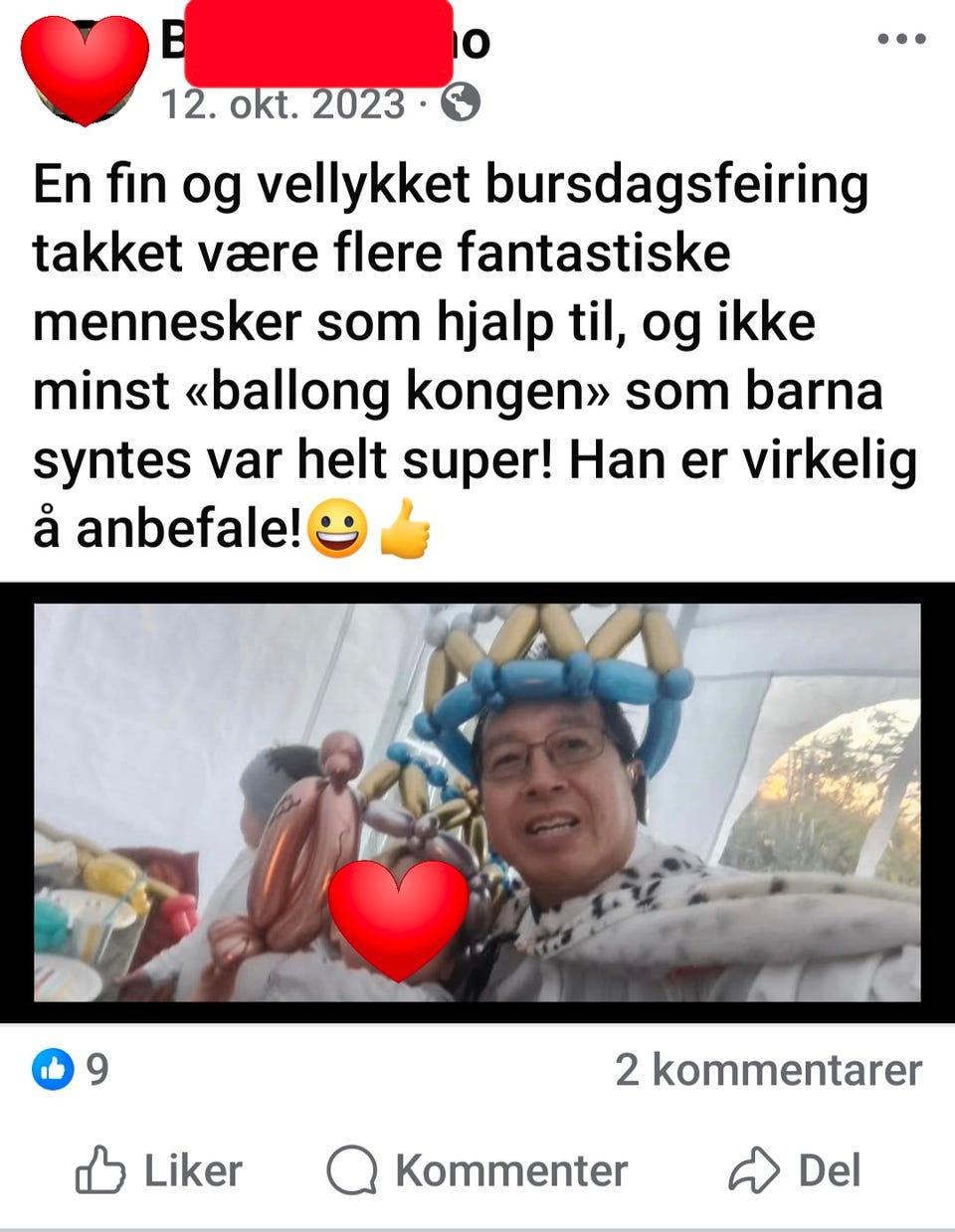Open the balloon crown photo
The height and width of the screenshot is (1232, 955).
[x=477, y=802]
